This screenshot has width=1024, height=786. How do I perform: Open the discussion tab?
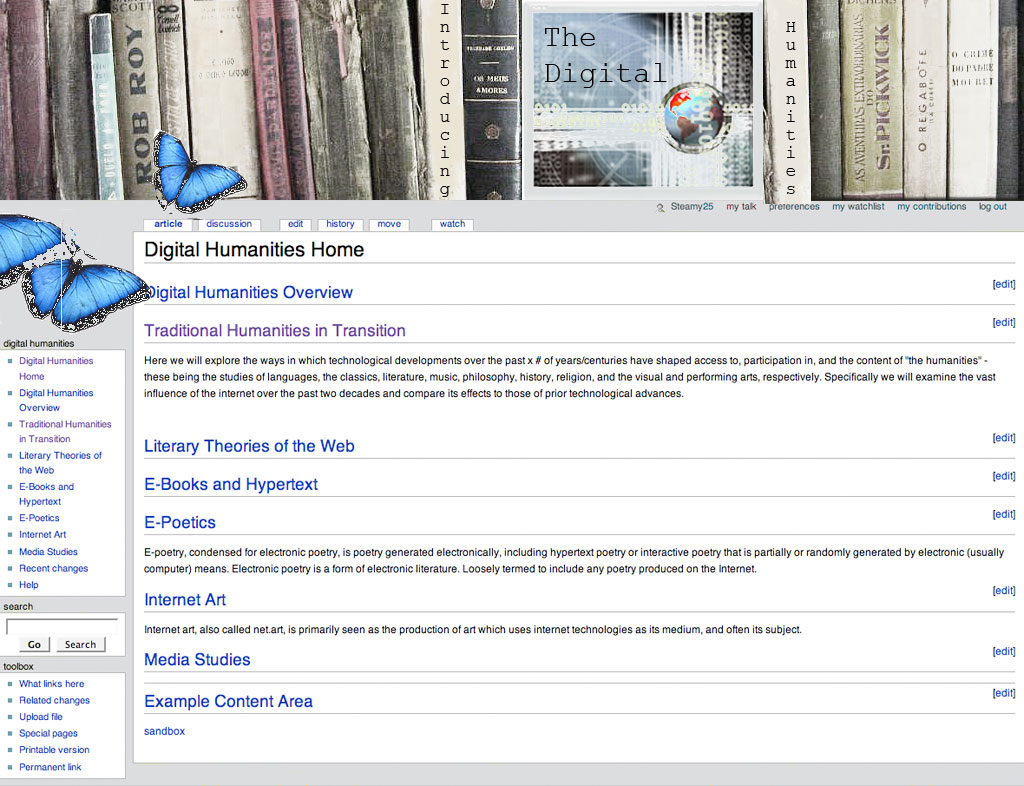(x=229, y=224)
